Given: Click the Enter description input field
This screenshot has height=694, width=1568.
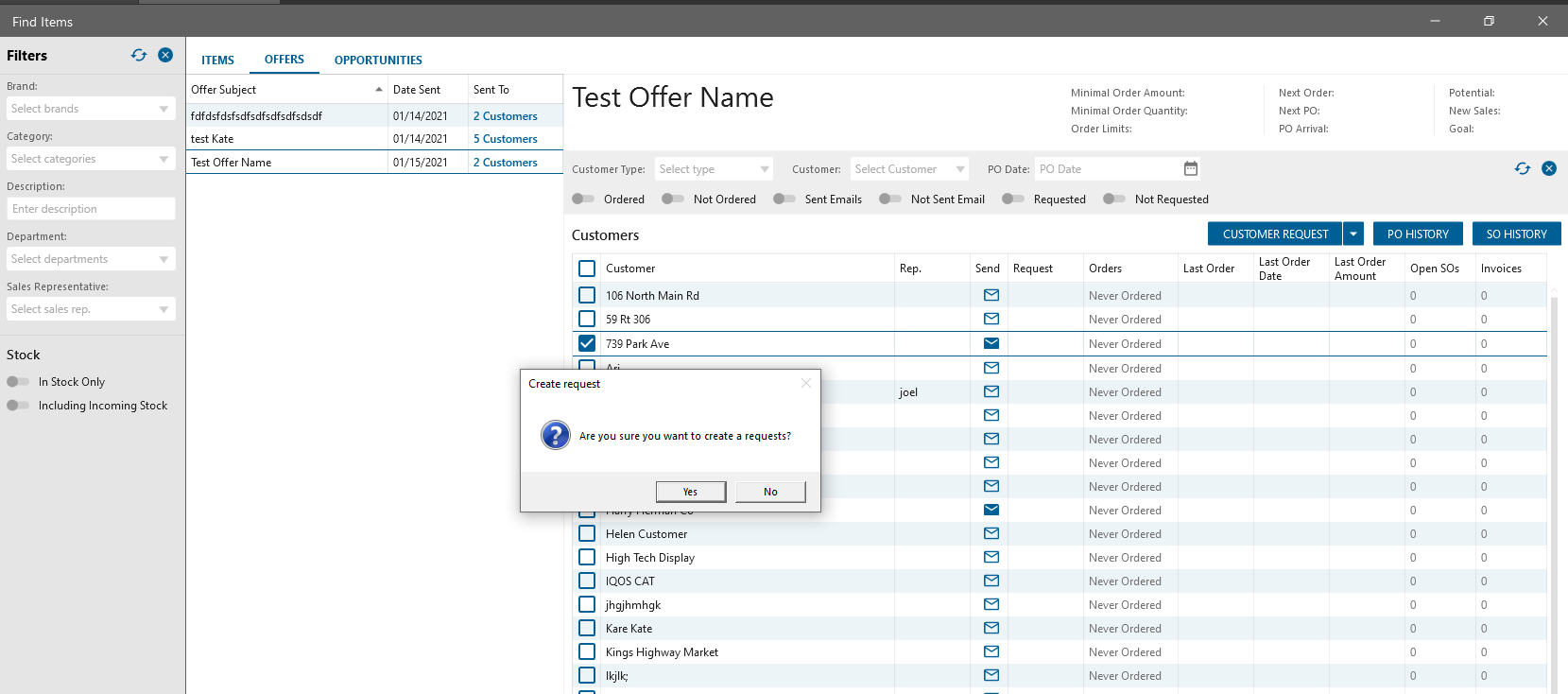Looking at the screenshot, I should point(91,209).
